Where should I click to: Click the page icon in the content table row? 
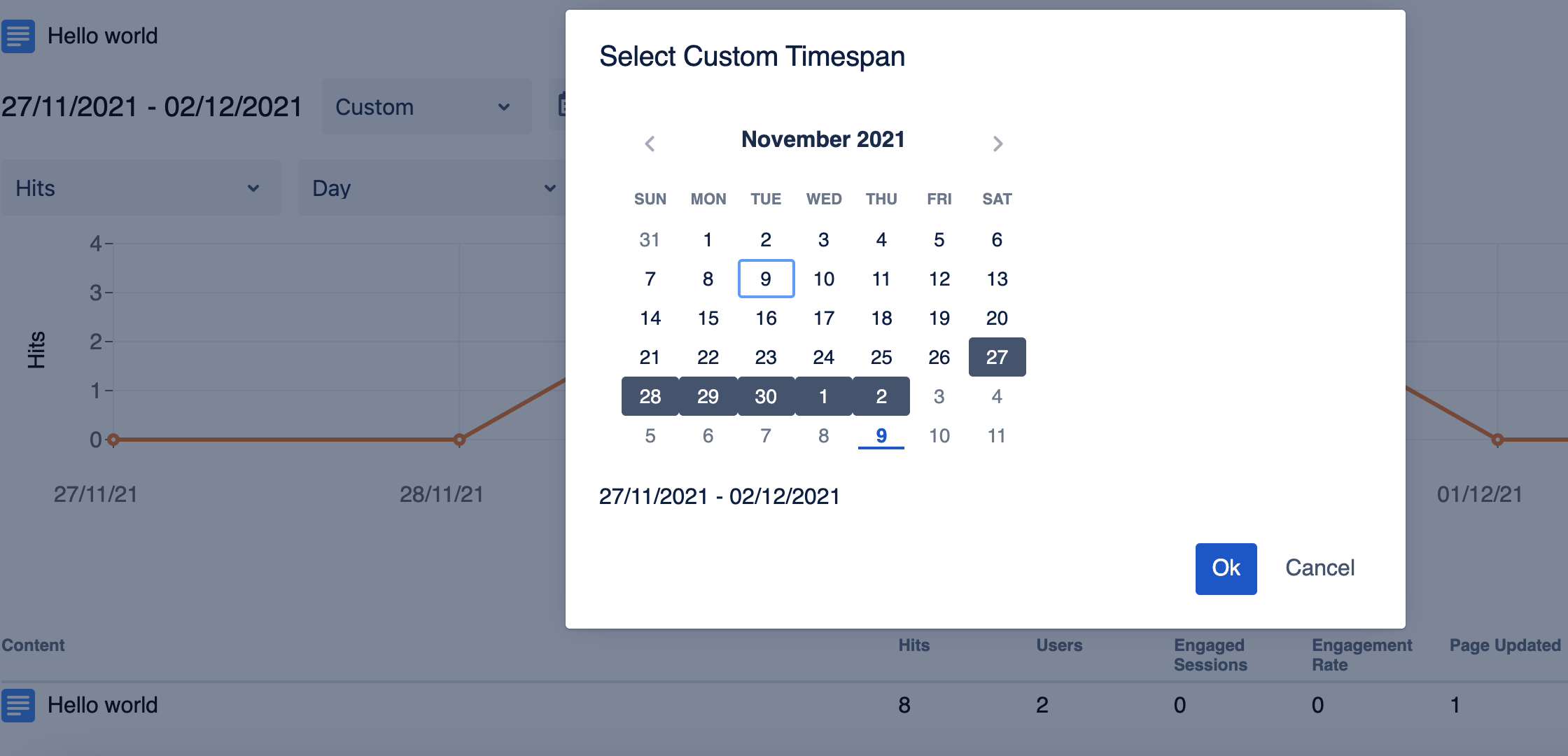18,705
